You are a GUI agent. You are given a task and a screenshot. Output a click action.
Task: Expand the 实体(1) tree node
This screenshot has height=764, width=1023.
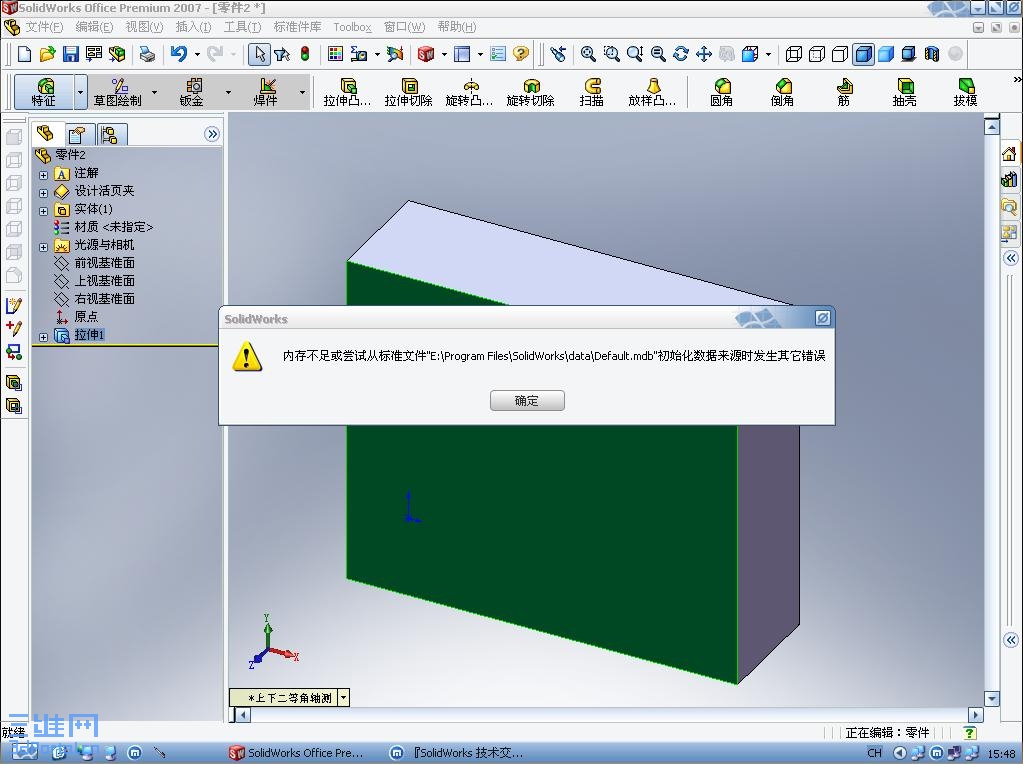point(43,211)
